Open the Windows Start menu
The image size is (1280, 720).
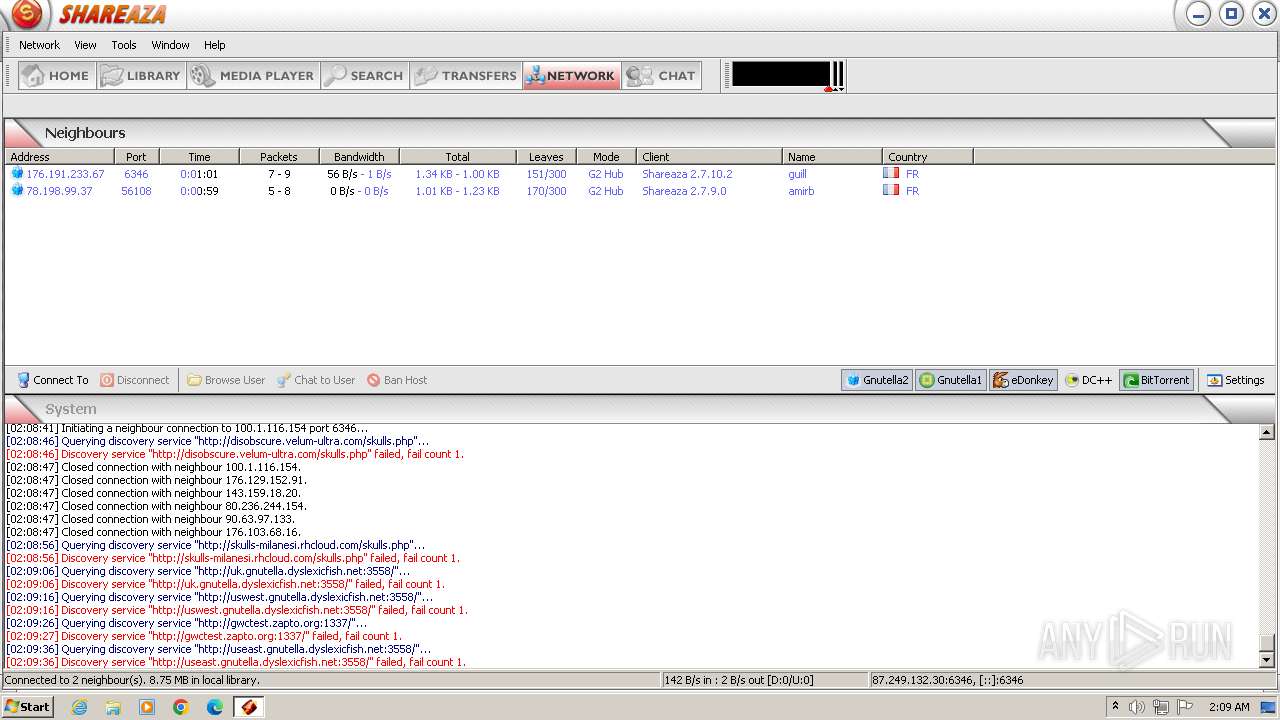pos(27,707)
